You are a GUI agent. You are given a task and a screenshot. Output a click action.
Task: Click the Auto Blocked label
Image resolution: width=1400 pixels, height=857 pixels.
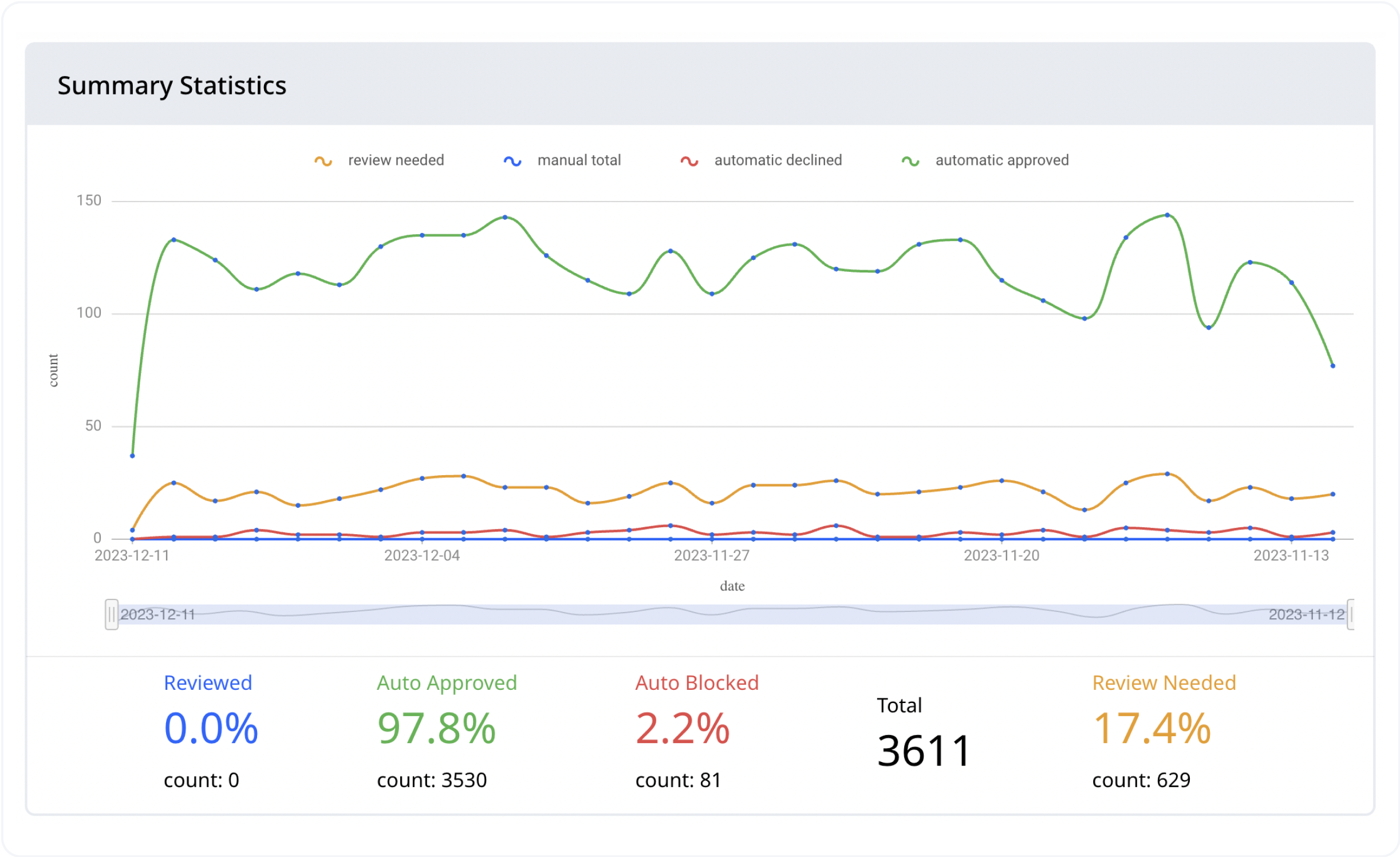pyautogui.click(x=697, y=683)
